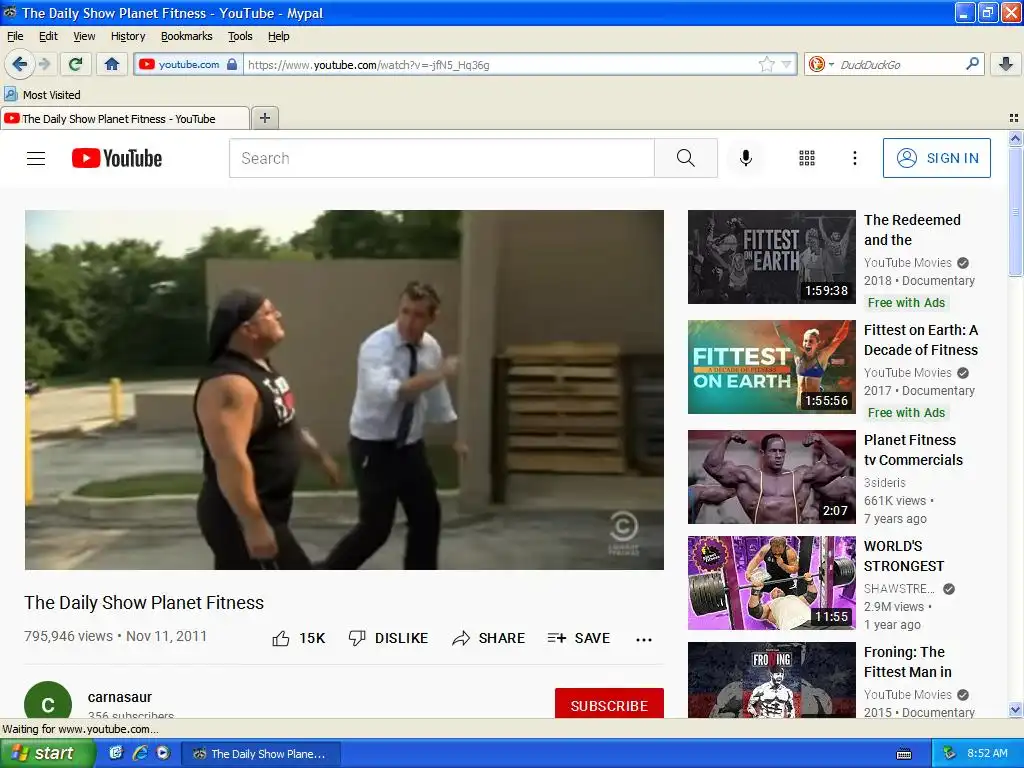This screenshot has width=1024, height=768.
Task: Open the File menu
Action: tap(15, 36)
